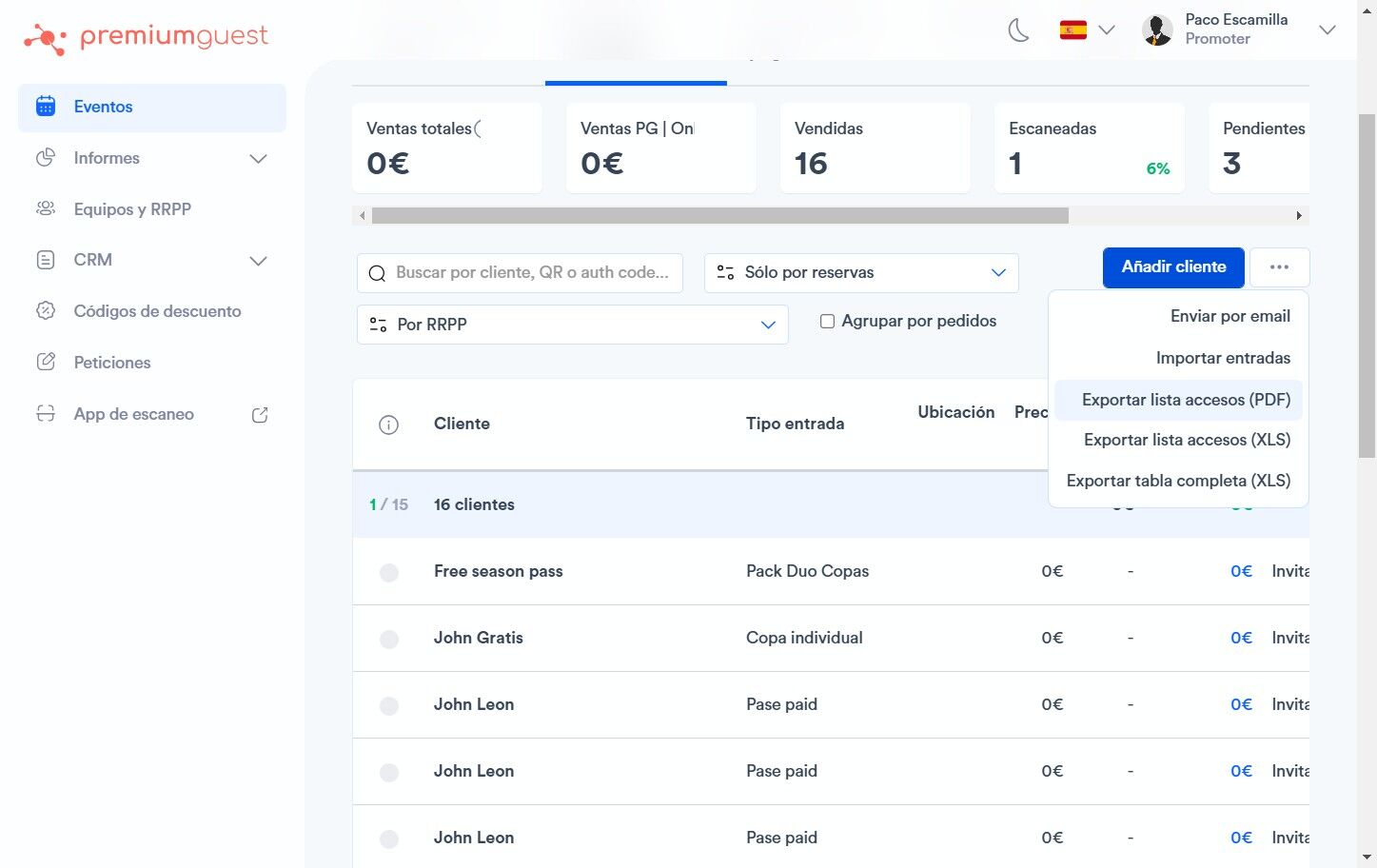Open the external link icon beside App de escaneo
The width and height of the screenshot is (1377, 868).
[260, 415]
